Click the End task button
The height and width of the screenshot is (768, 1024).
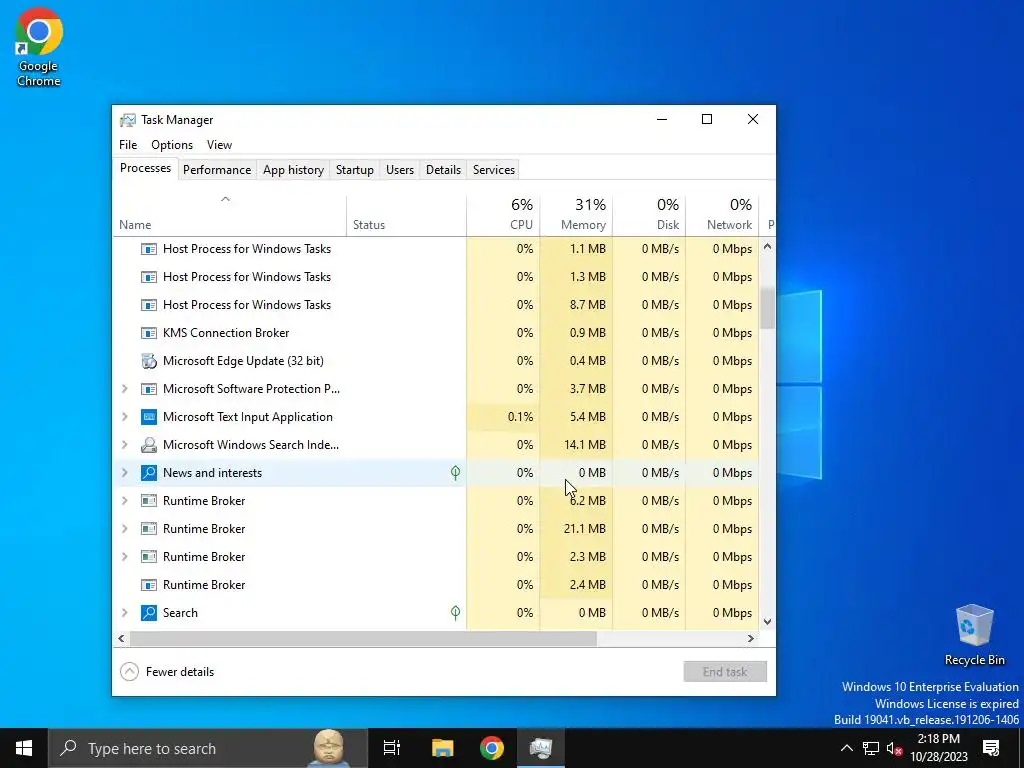(x=725, y=672)
